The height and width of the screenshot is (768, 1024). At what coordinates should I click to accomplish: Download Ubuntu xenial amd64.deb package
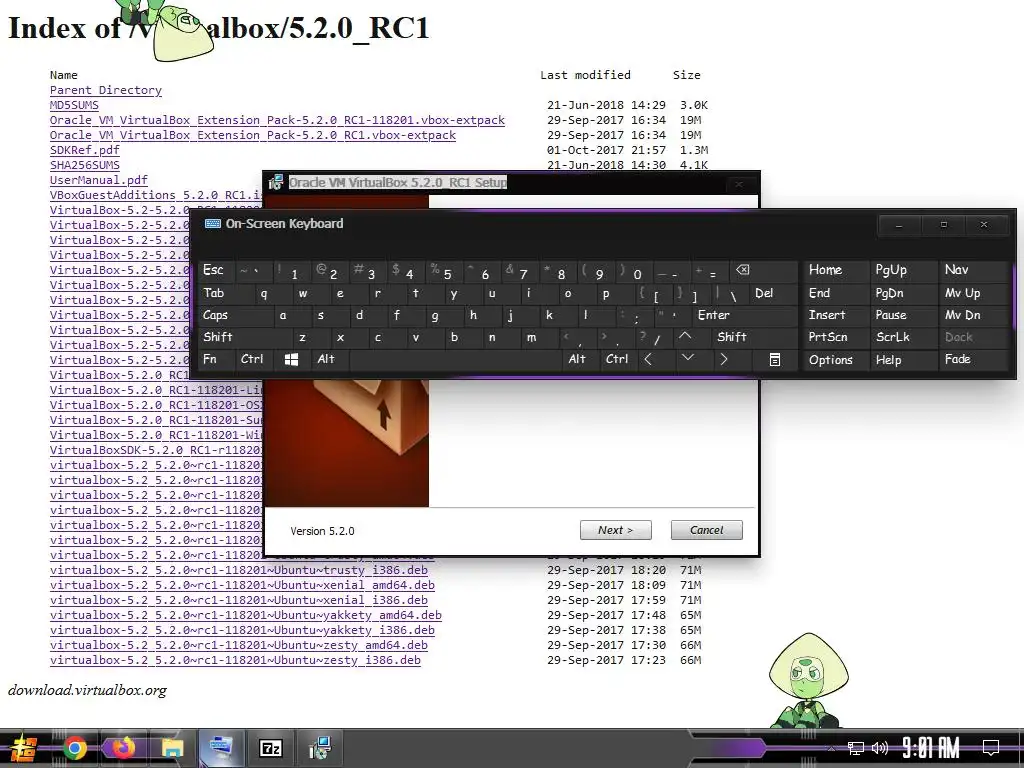coord(242,585)
